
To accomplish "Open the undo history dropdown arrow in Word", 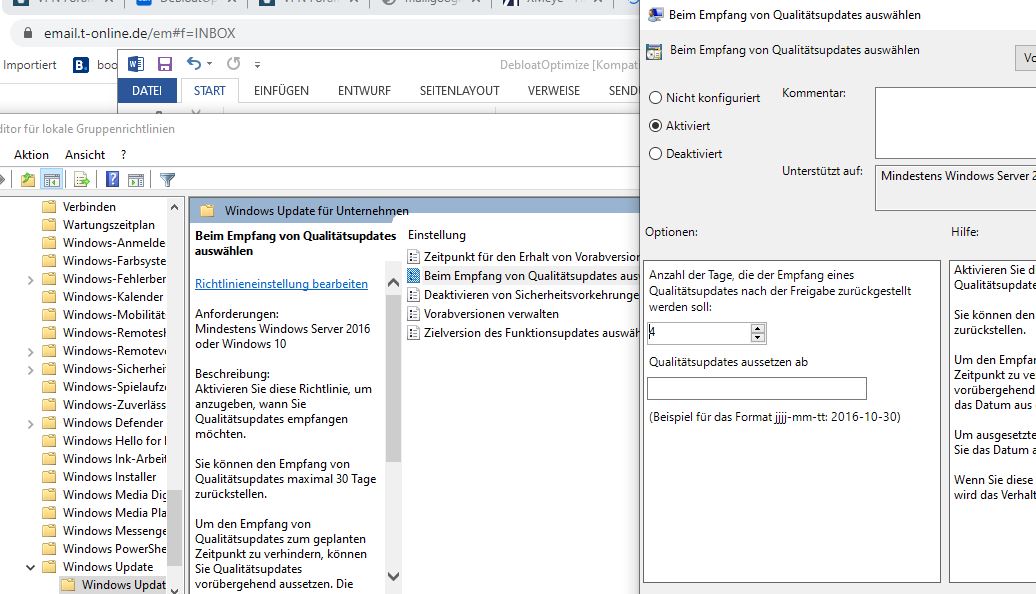I will 209,64.
